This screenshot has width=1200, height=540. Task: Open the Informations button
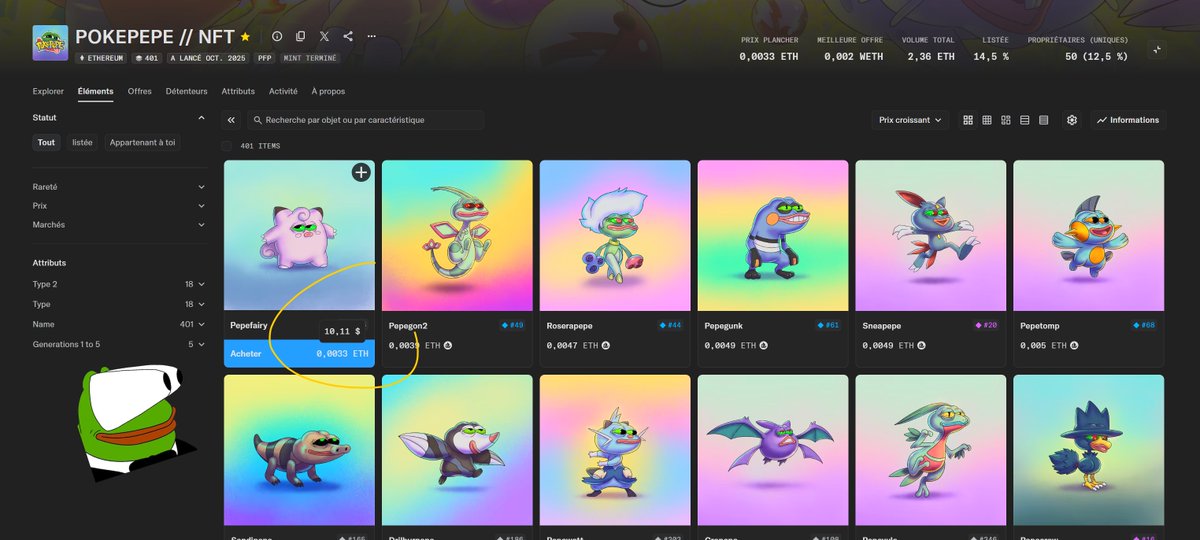(1128, 120)
